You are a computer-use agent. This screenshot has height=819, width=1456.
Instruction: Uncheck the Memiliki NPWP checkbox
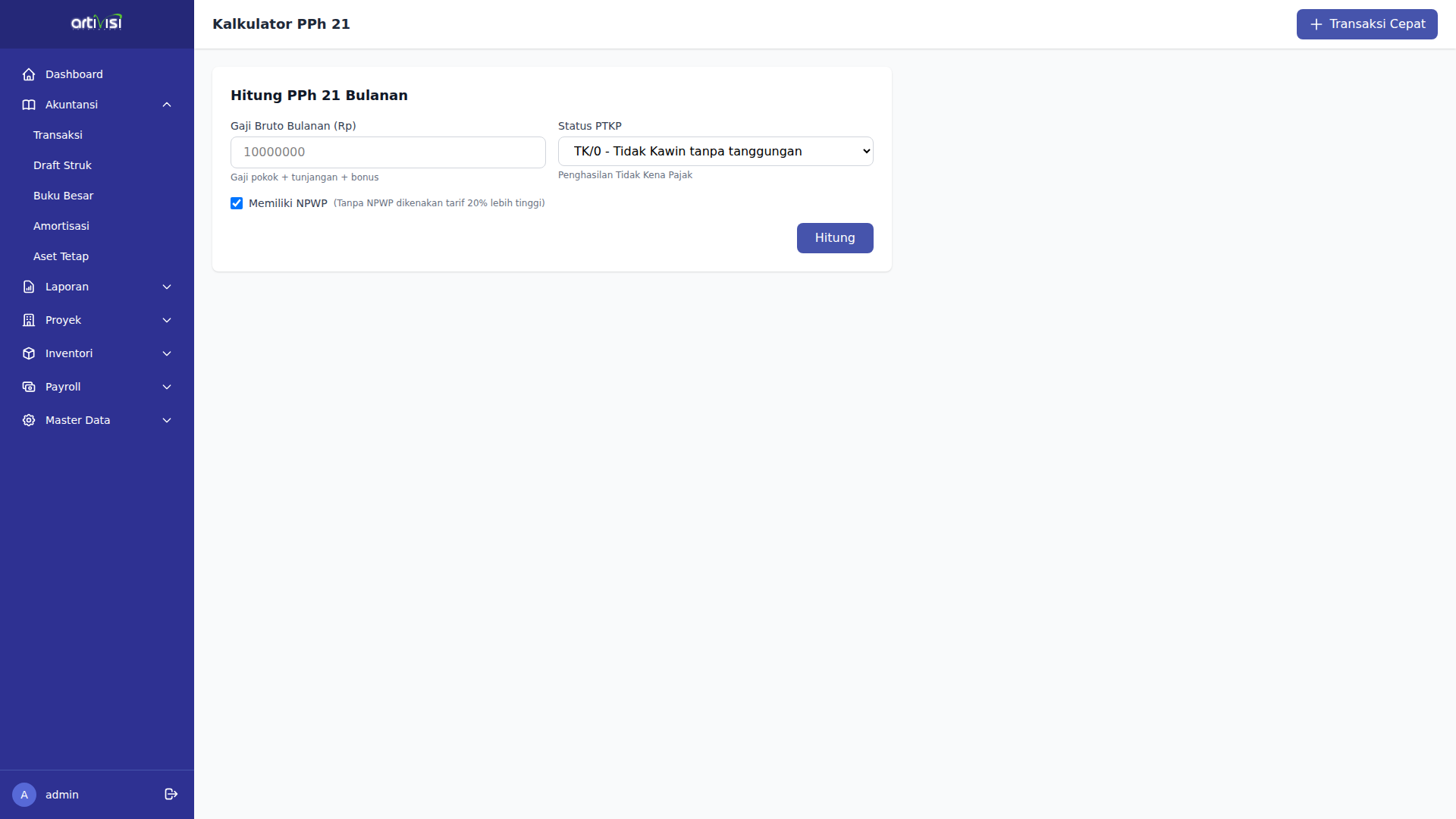pyautogui.click(x=237, y=203)
